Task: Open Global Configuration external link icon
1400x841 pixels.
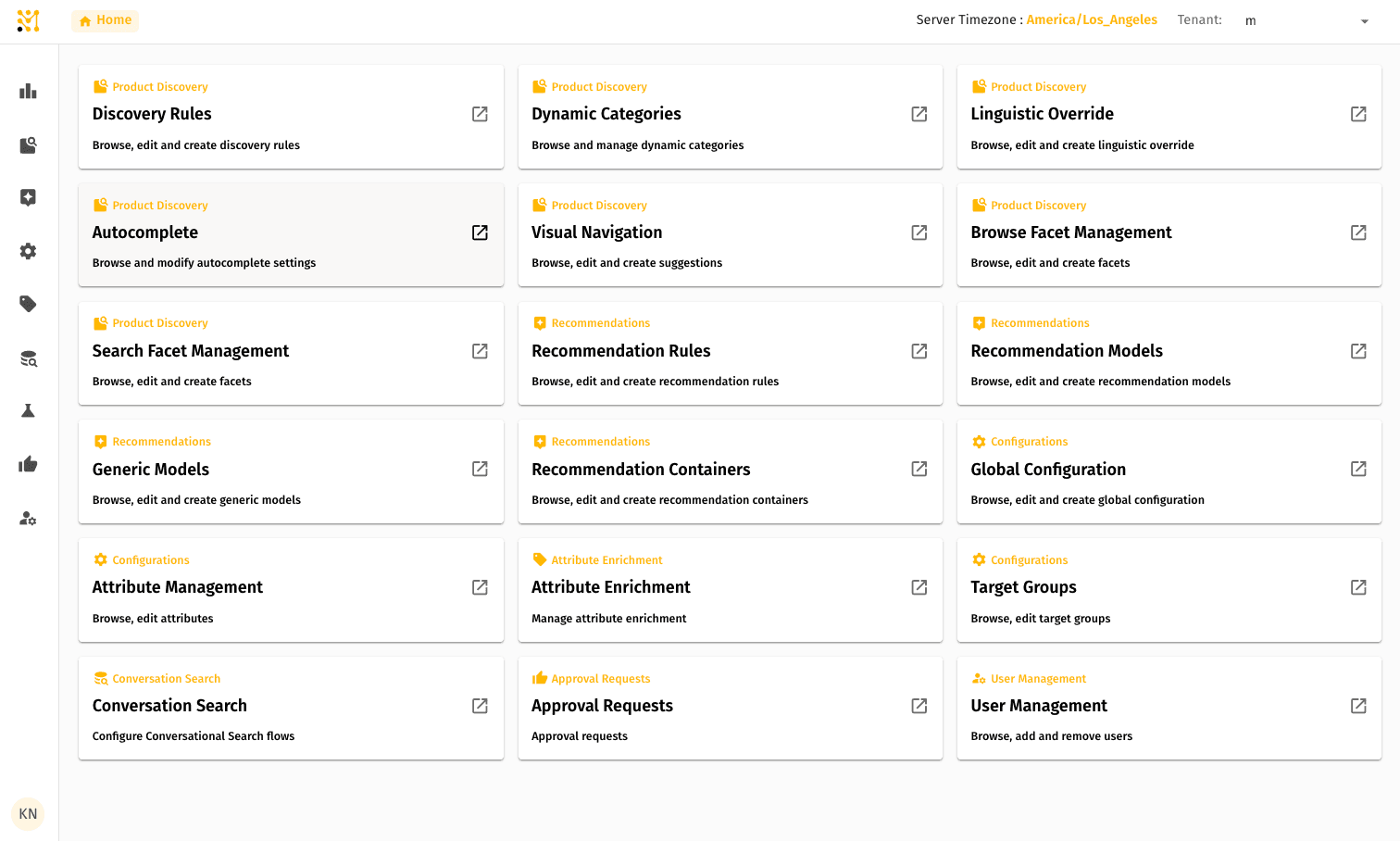Action: pyautogui.click(x=1358, y=469)
